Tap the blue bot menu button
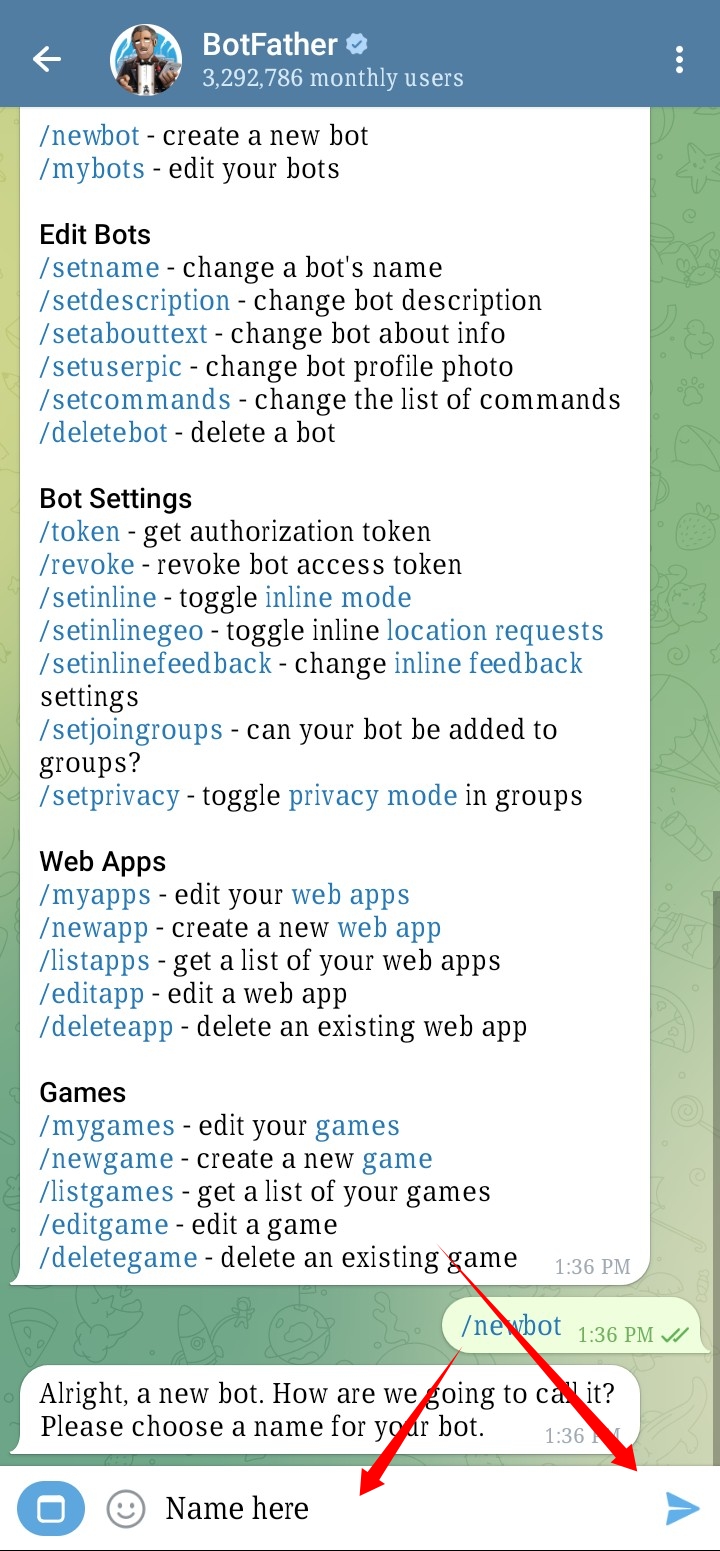This screenshot has height=1551, width=720. coord(51,1508)
